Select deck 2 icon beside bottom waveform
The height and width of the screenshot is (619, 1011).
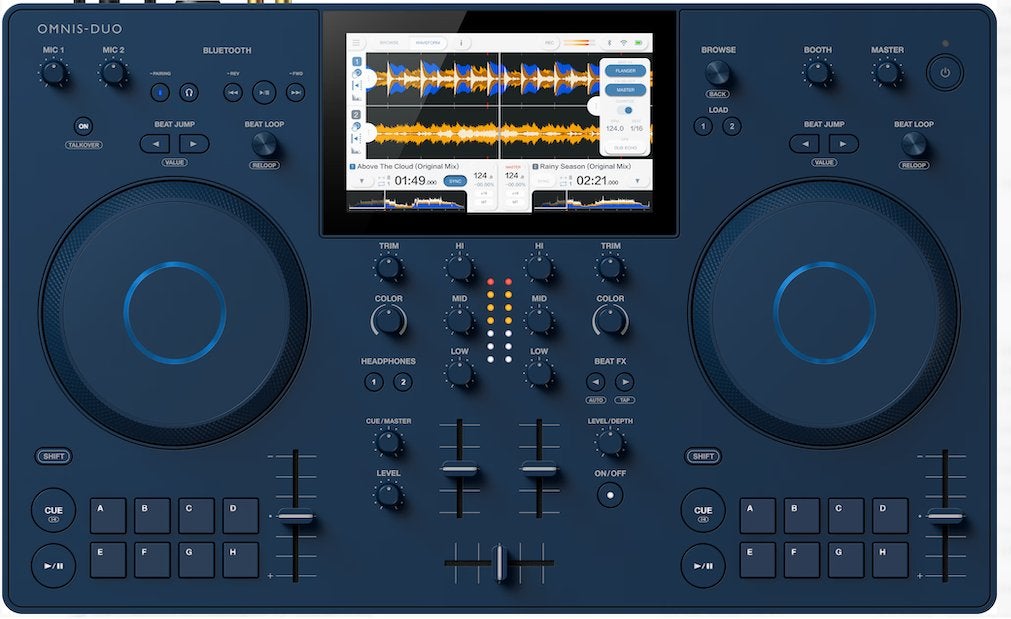pos(356,115)
